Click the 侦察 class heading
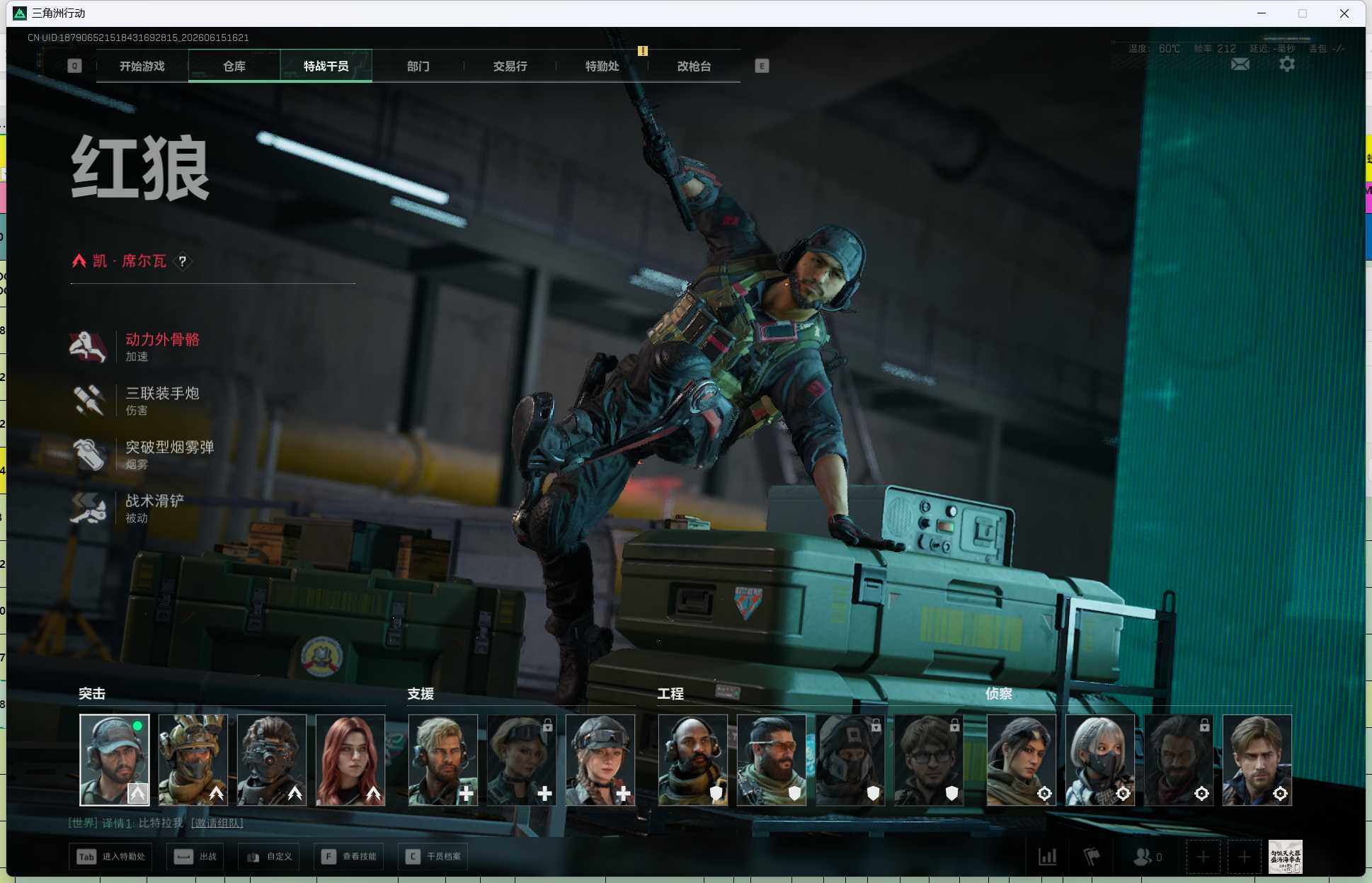This screenshot has width=1372, height=883. (x=999, y=694)
